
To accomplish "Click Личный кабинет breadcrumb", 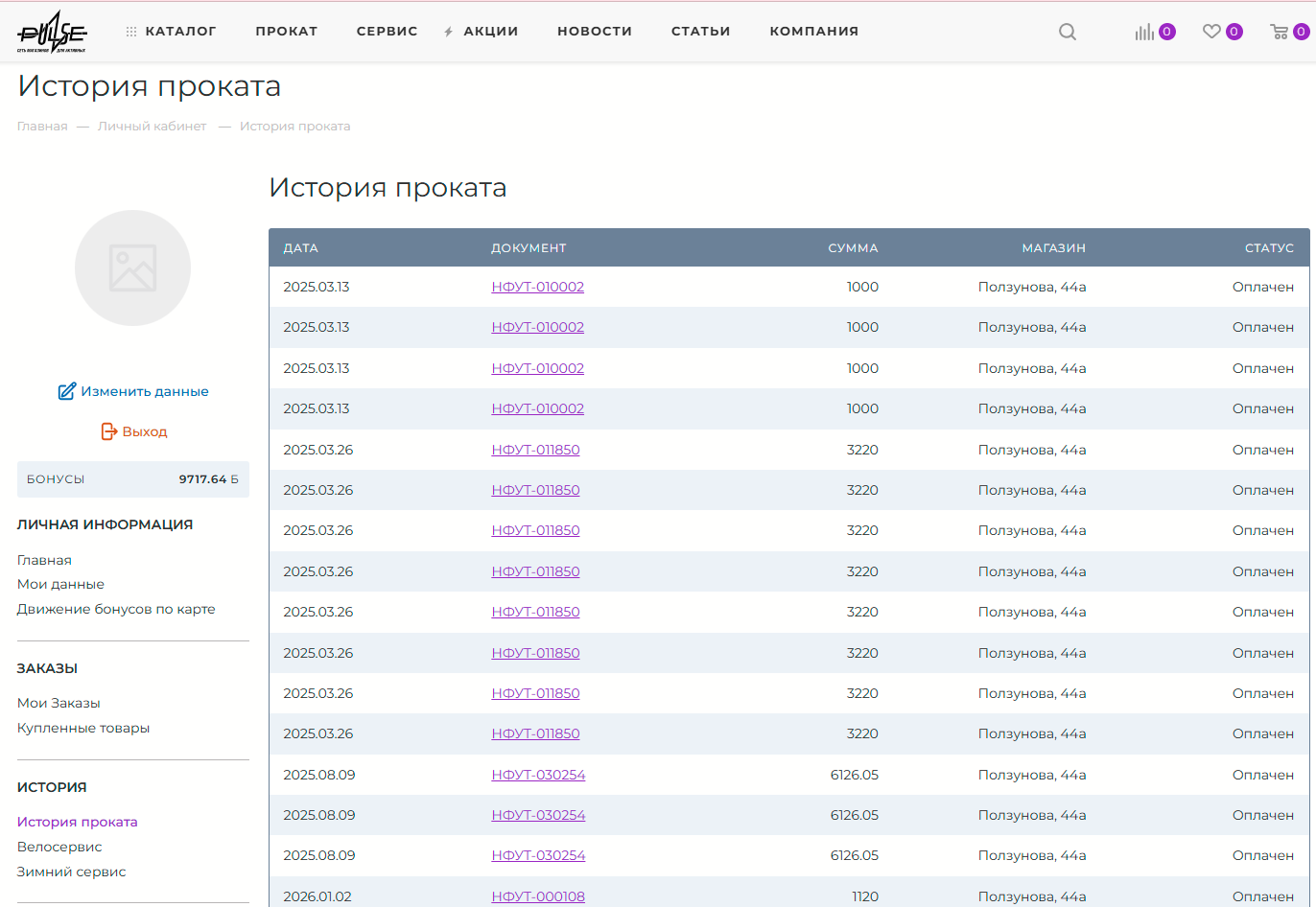I will click(x=152, y=127).
